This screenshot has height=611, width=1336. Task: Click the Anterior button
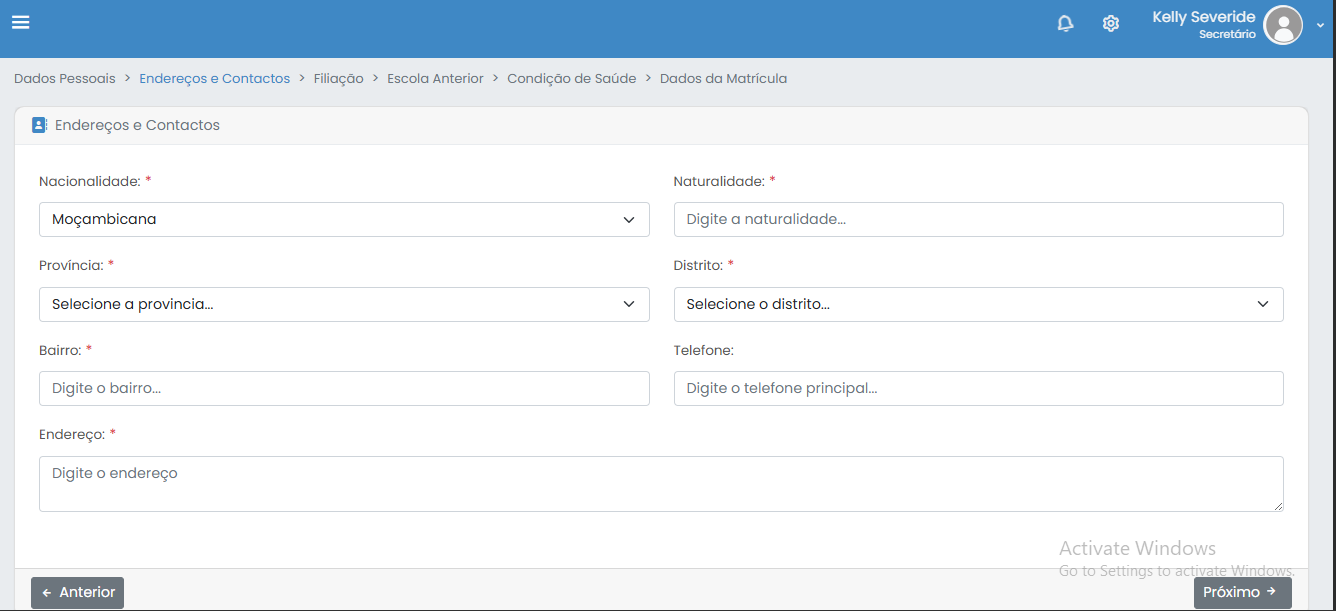(x=77, y=592)
